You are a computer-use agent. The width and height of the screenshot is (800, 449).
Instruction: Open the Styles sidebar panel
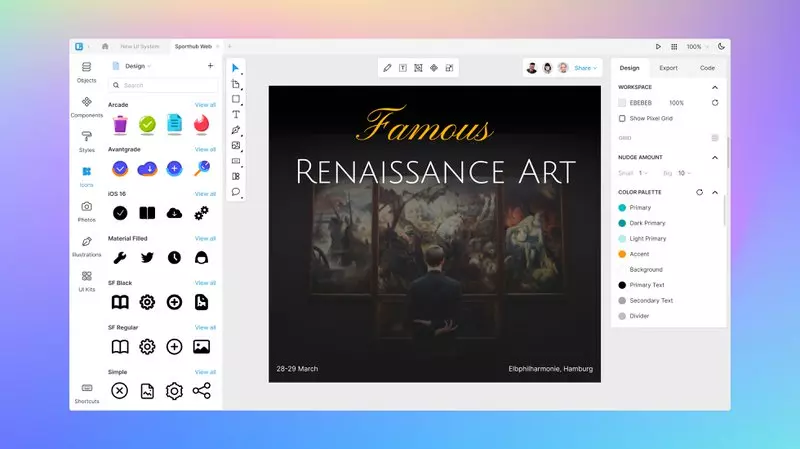(86, 141)
